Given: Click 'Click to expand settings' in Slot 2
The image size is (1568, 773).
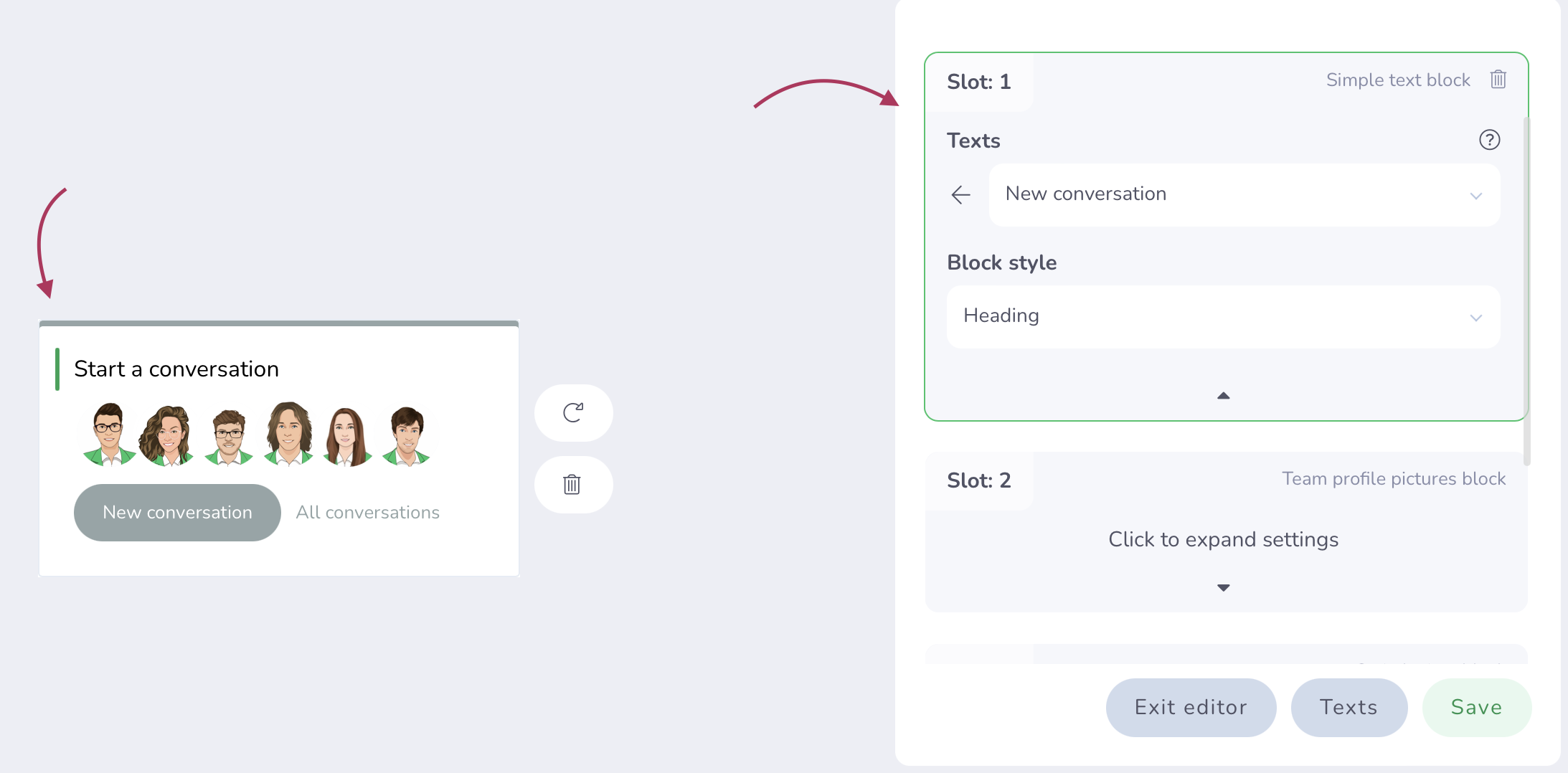Looking at the screenshot, I should [1223, 539].
